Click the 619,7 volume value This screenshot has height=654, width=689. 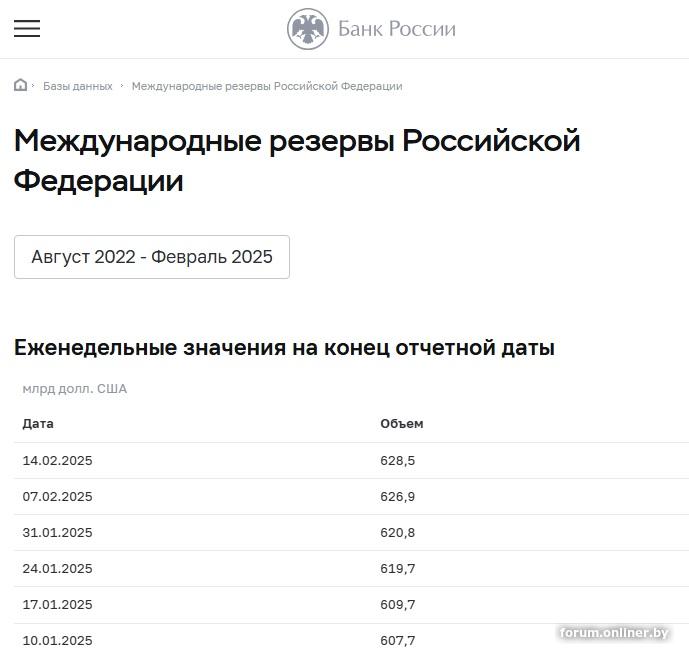[x=397, y=569]
